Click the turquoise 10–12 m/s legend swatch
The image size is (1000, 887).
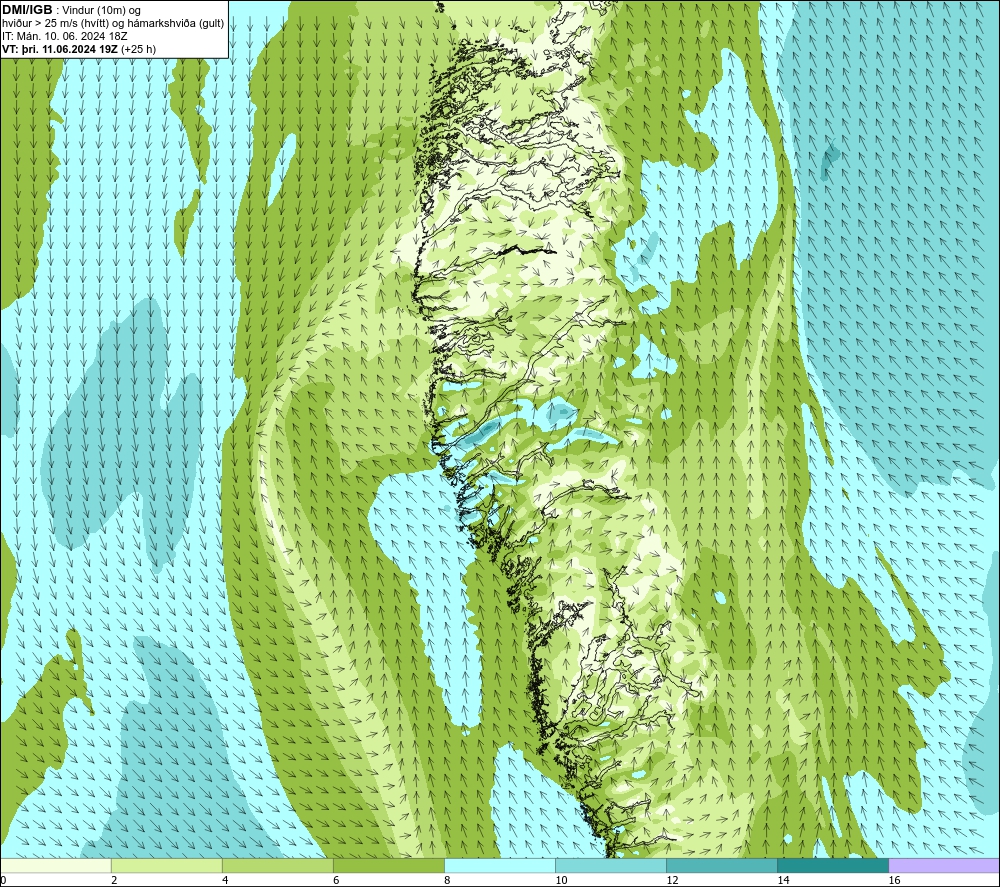click(611, 865)
